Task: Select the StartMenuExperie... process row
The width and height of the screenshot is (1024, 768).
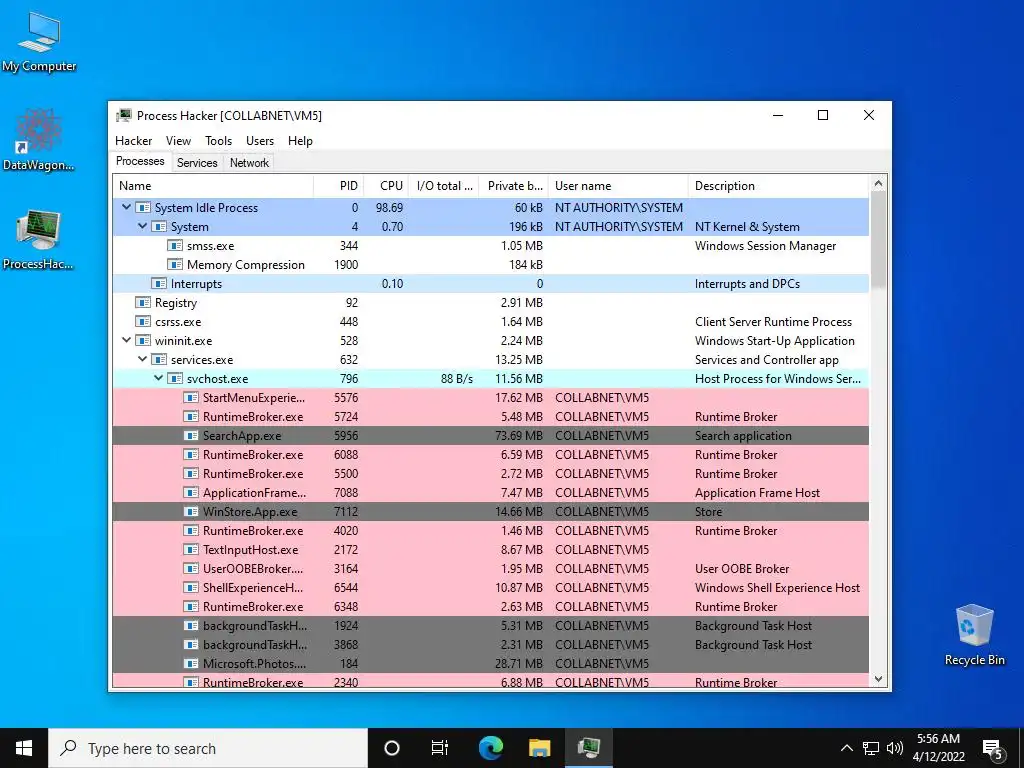Action: point(491,398)
